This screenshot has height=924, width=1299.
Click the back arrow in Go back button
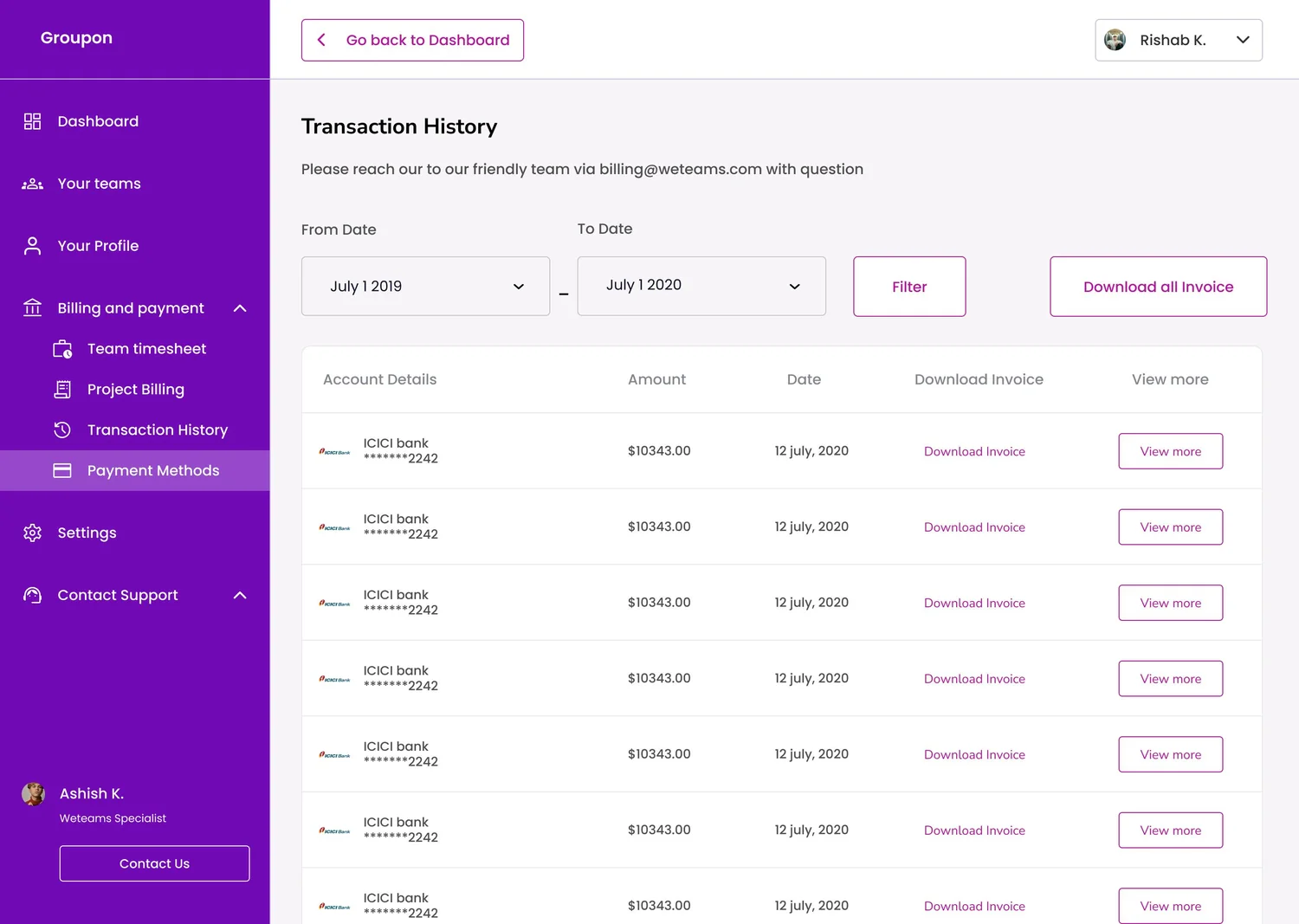click(x=321, y=40)
